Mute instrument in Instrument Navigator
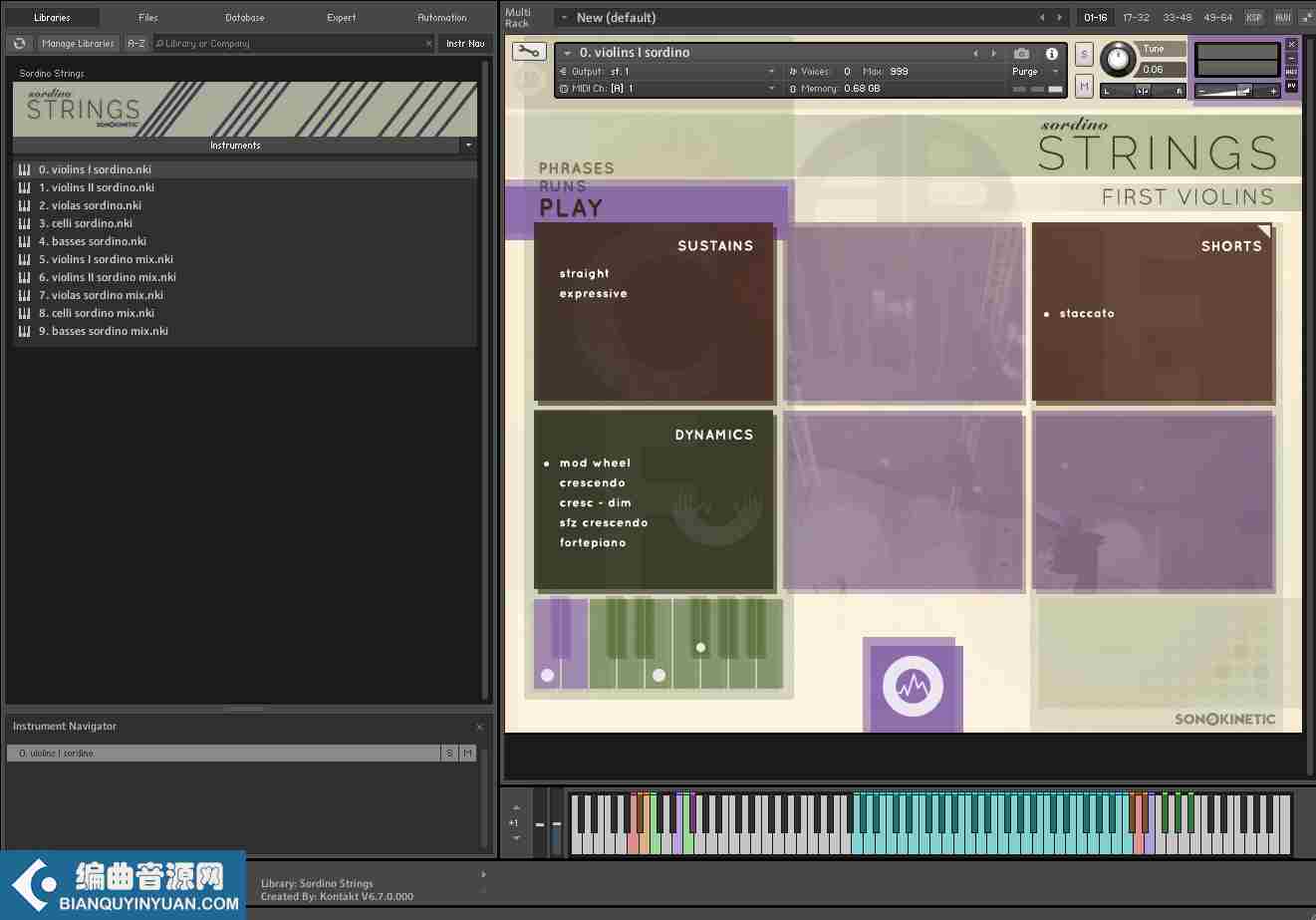 point(467,754)
